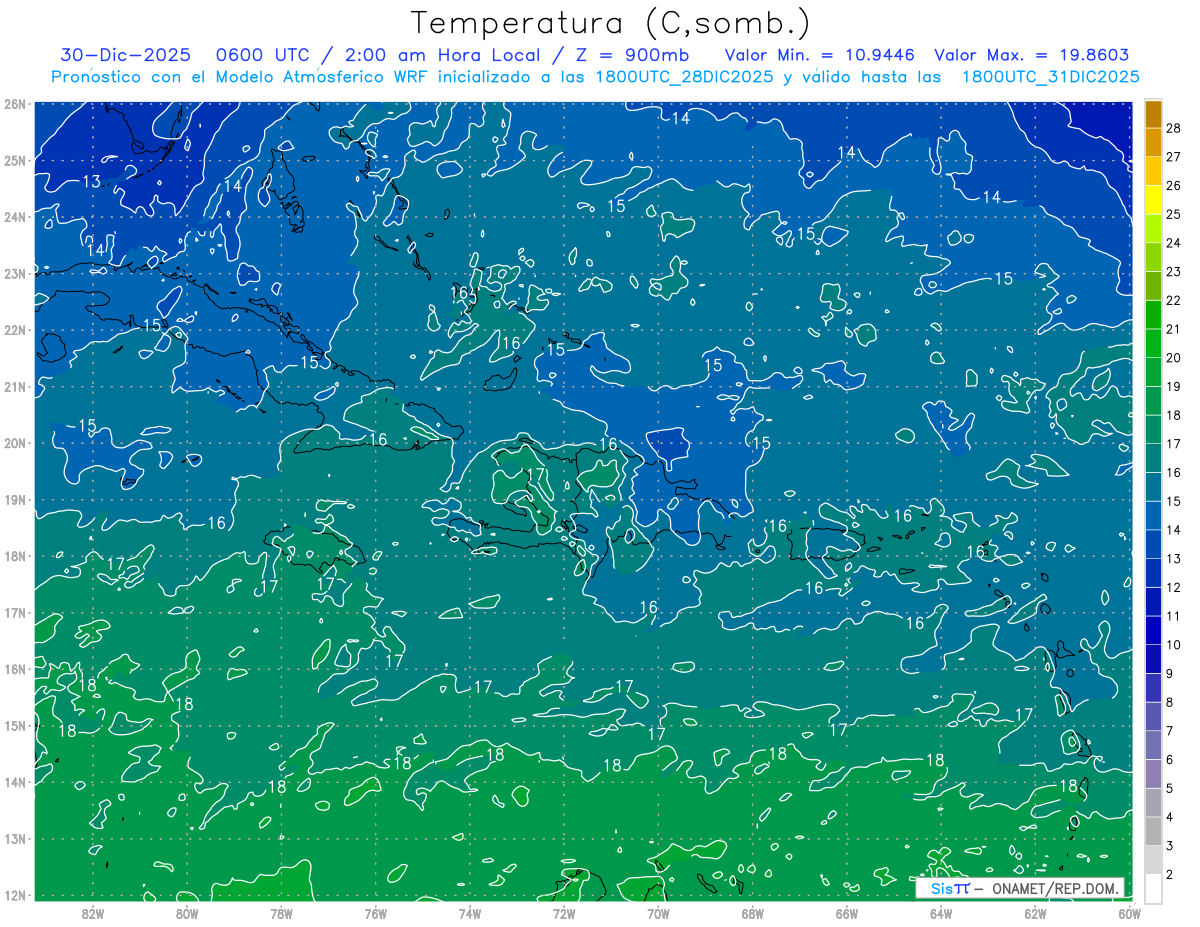Click longitude axis label "64W"
This screenshot has height=927, width=1200.
941,913
